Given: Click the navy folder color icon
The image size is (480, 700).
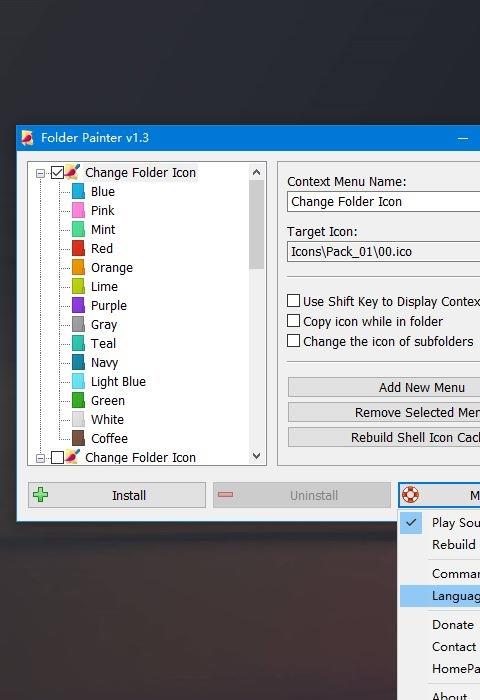Looking at the screenshot, I should pyautogui.click(x=78, y=362).
